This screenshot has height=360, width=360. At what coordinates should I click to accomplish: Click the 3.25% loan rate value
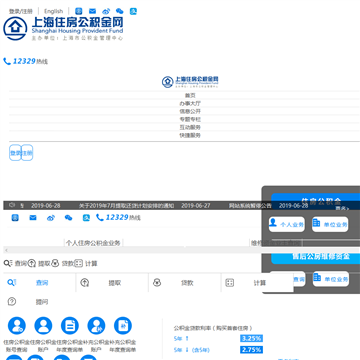251,338
